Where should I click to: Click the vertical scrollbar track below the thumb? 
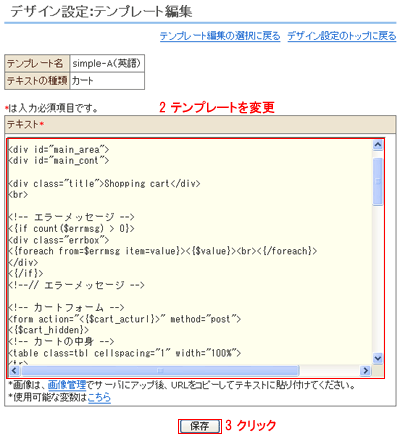pyautogui.click(x=378, y=279)
